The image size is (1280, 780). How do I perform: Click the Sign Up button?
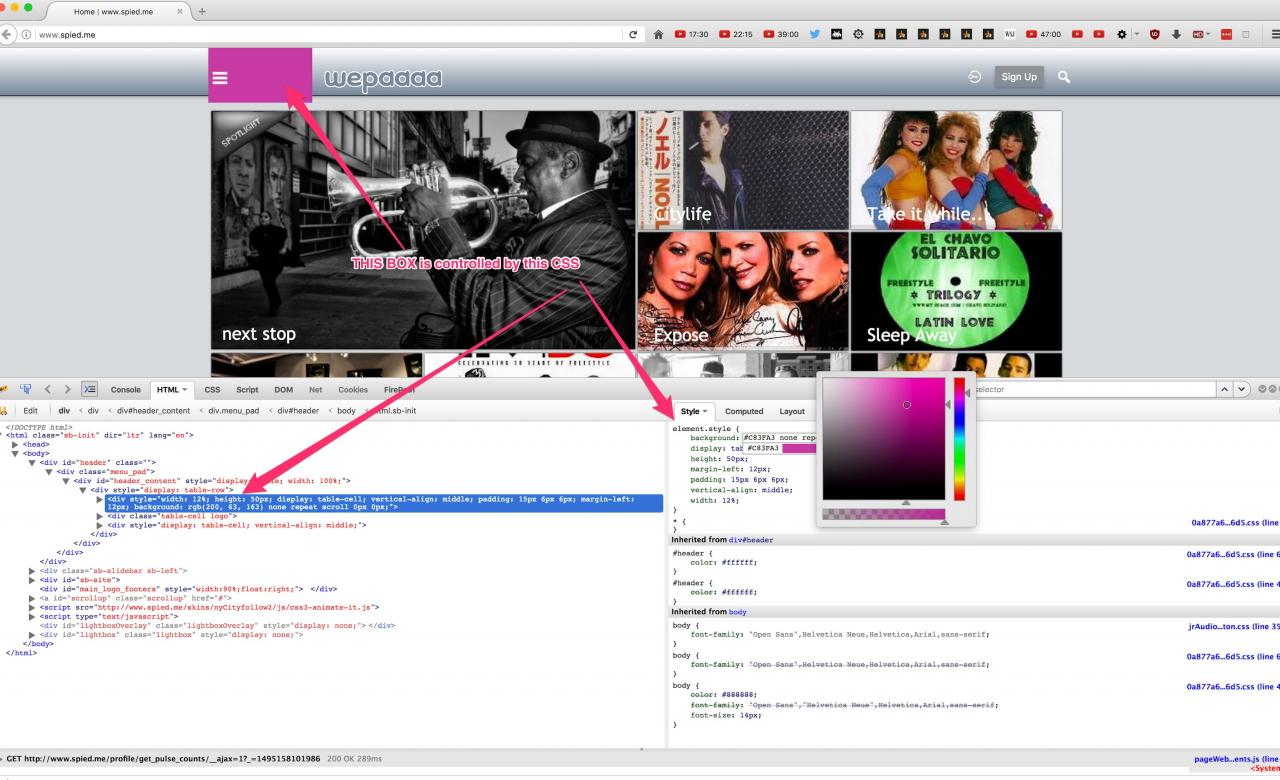point(1019,76)
